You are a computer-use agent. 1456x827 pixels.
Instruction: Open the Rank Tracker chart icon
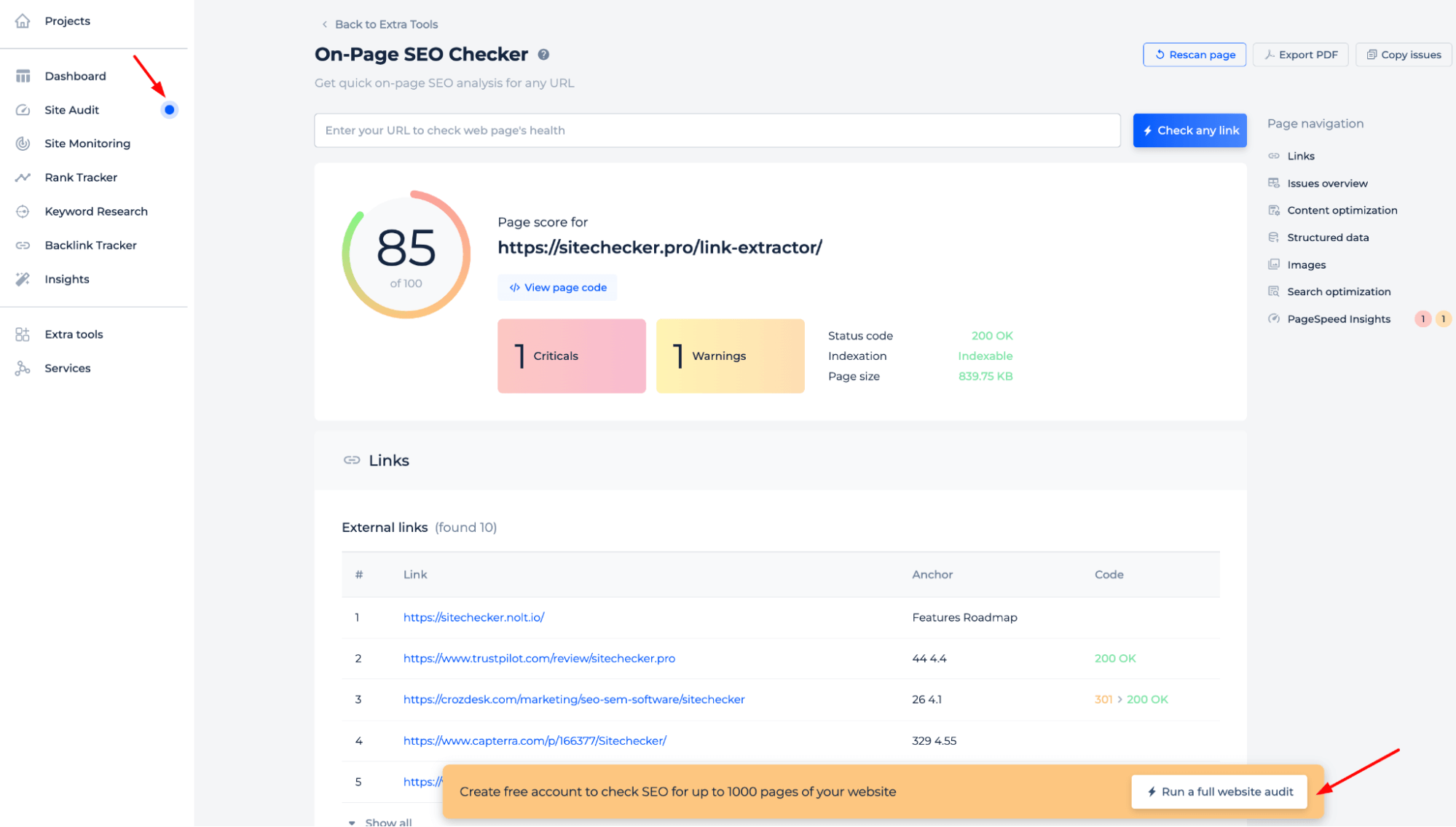(23, 177)
